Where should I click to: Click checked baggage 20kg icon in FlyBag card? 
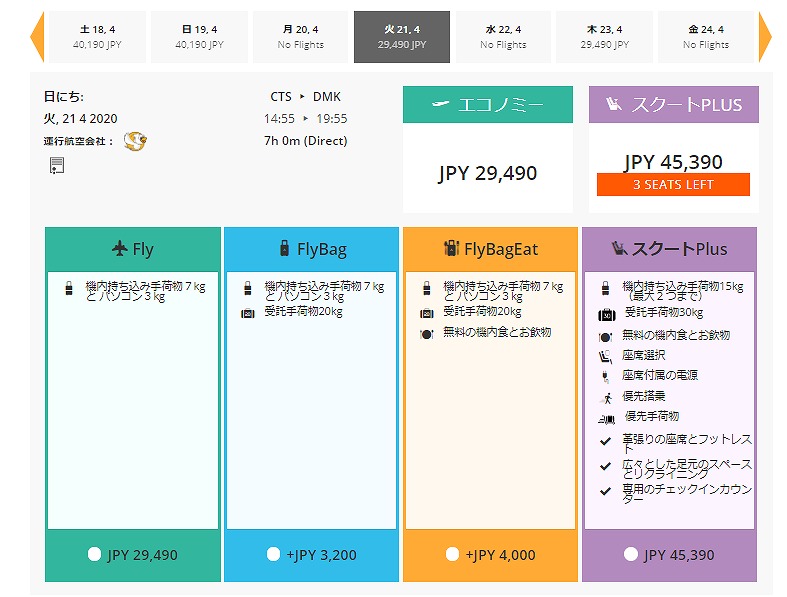point(247,314)
